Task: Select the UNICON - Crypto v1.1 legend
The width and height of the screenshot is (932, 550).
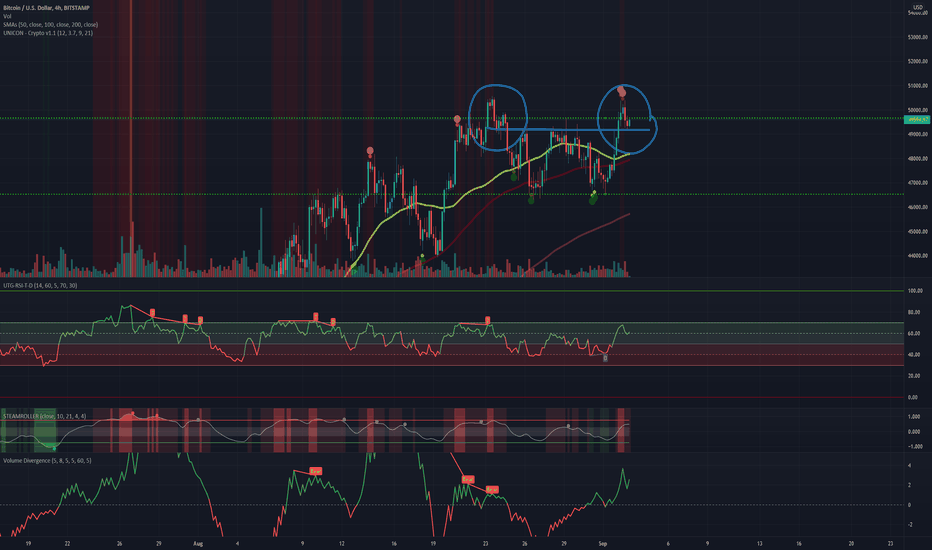Action: 48,33
